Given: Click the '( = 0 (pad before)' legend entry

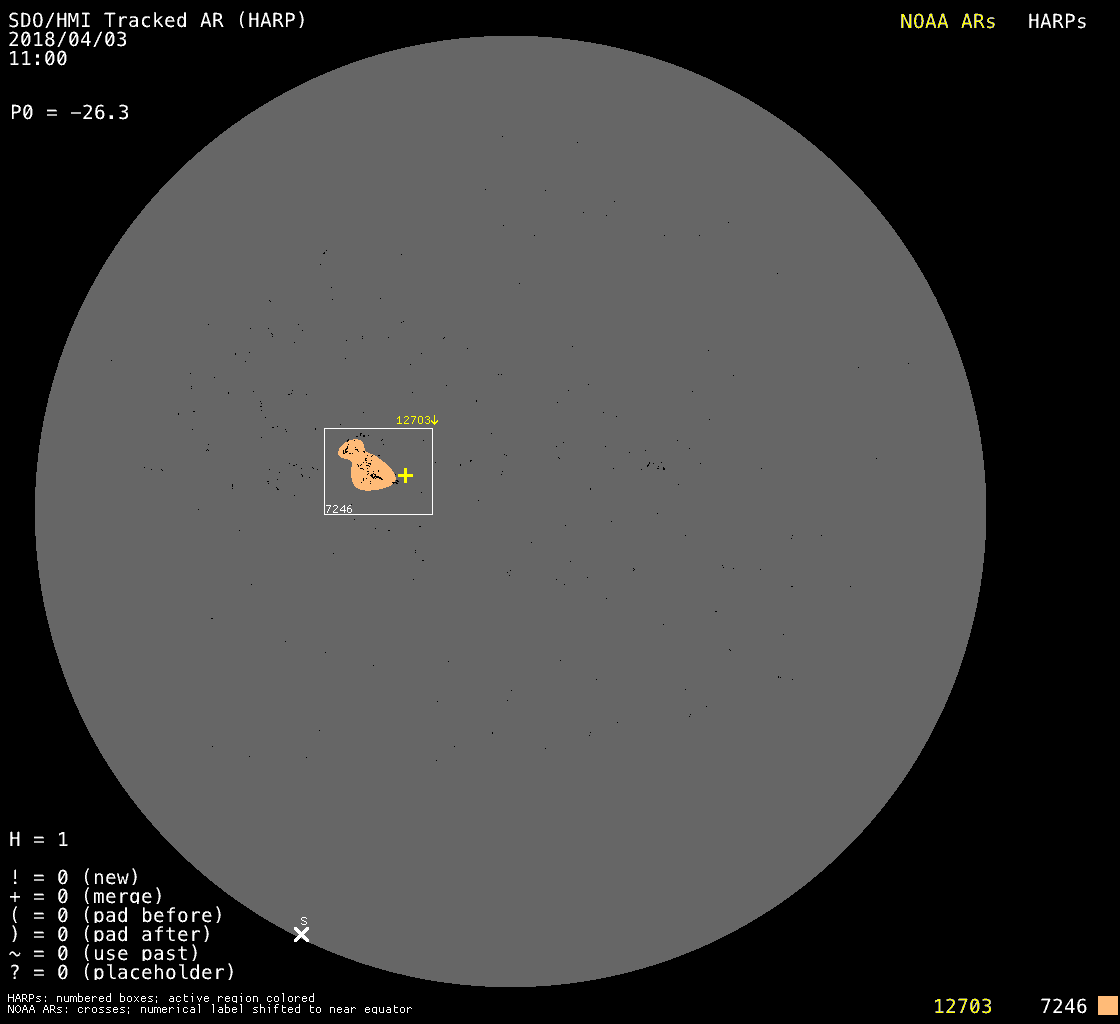Looking at the screenshot, I should point(116,915).
